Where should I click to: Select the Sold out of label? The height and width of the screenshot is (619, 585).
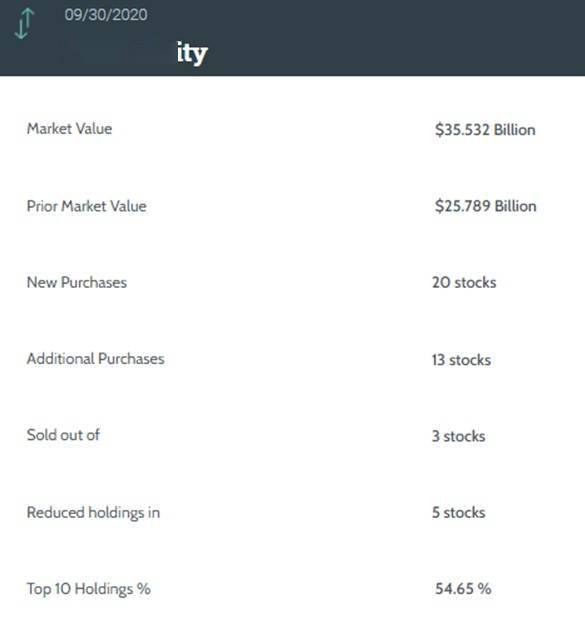63,435
